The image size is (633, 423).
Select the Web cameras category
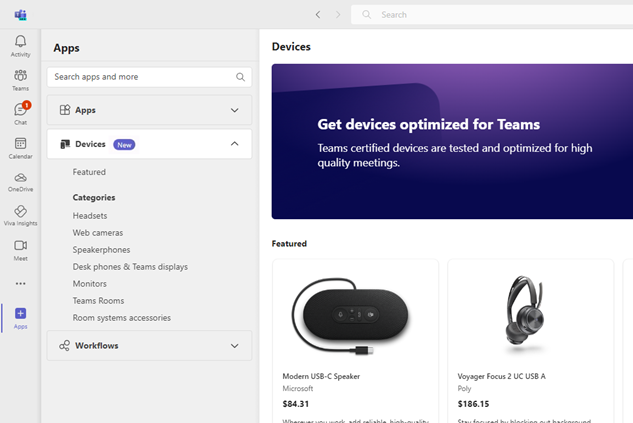[98, 233]
